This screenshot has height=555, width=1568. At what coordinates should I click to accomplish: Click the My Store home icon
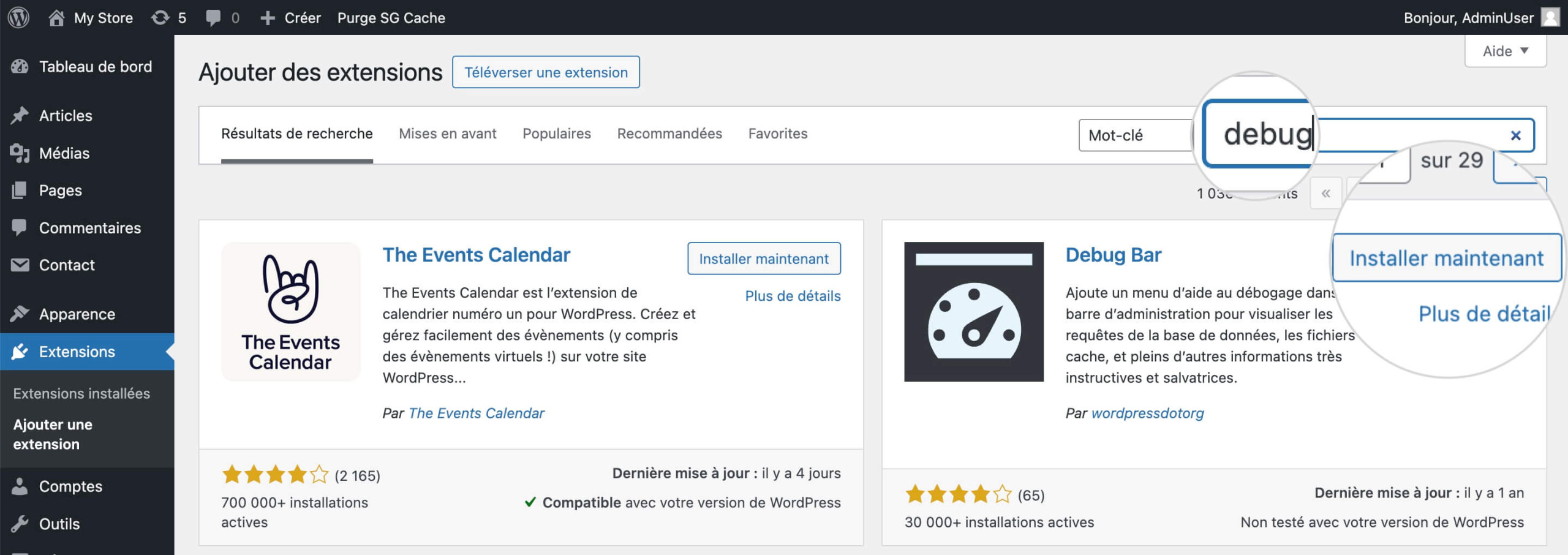[x=56, y=17]
